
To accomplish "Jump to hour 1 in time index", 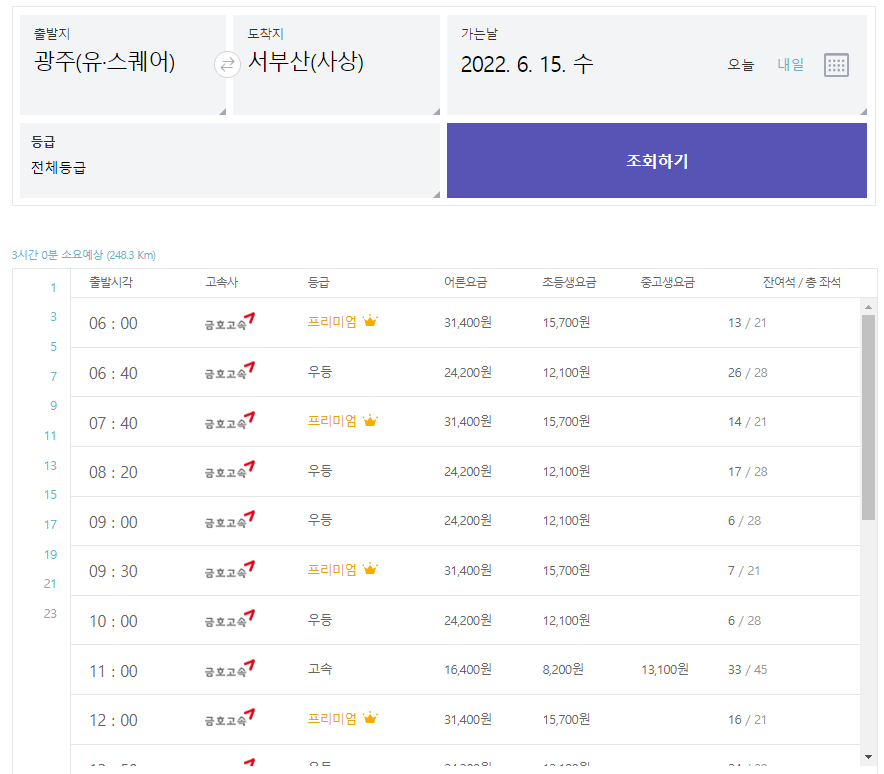I will pyautogui.click(x=53, y=288).
